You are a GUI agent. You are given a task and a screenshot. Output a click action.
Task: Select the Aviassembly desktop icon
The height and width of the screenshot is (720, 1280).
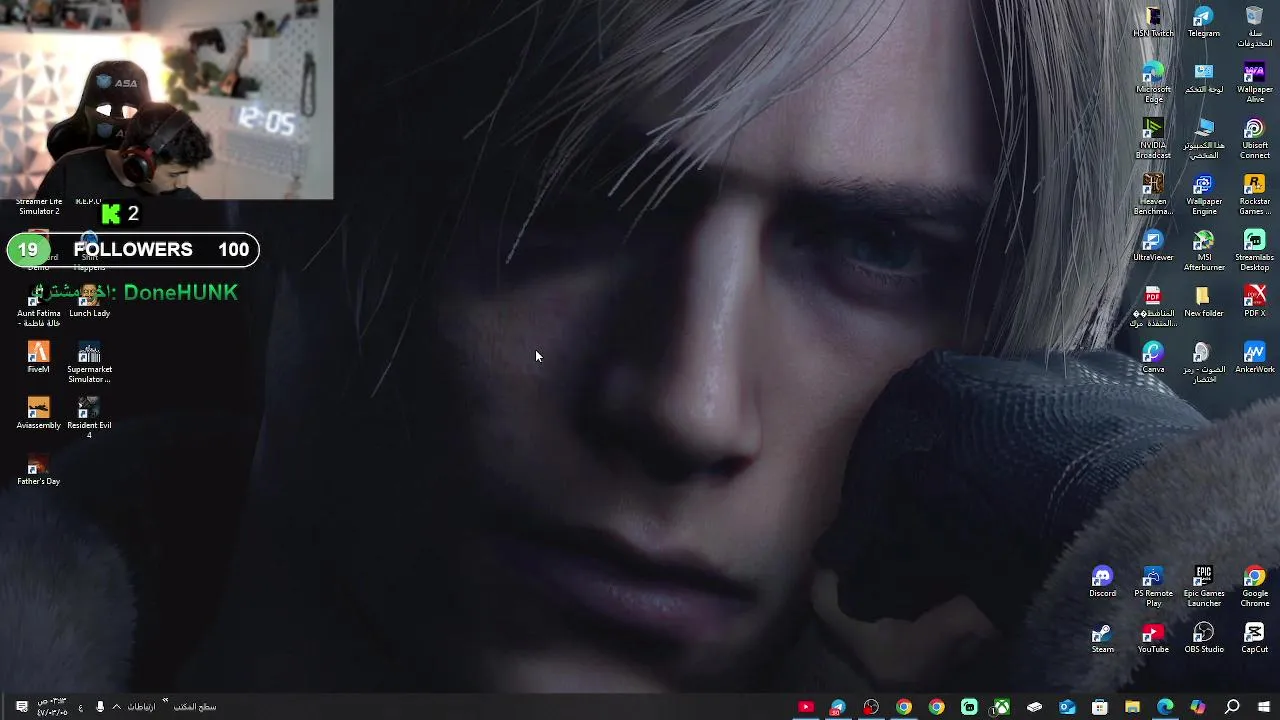point(38,414)
